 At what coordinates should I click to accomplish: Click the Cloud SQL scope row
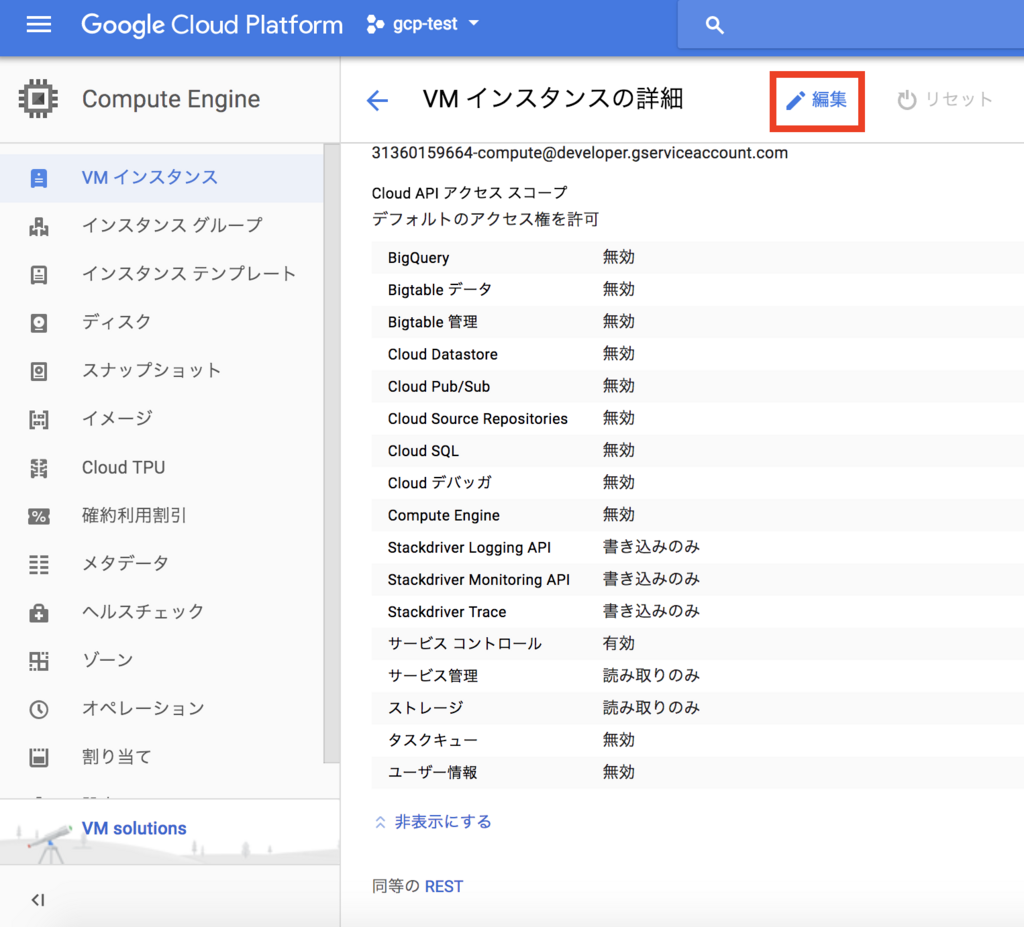697,451
